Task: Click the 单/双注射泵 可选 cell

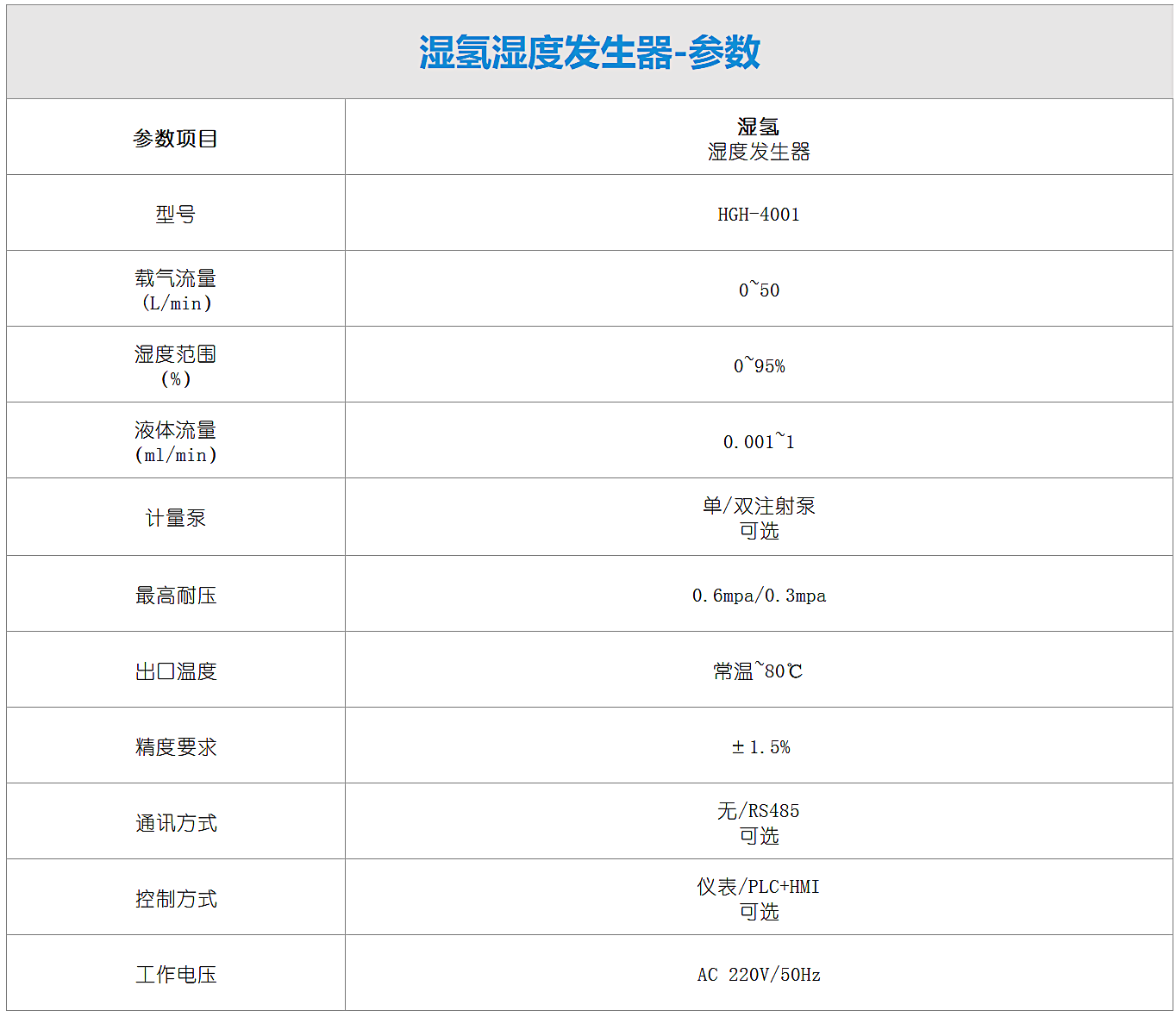Action: [759, 518]
